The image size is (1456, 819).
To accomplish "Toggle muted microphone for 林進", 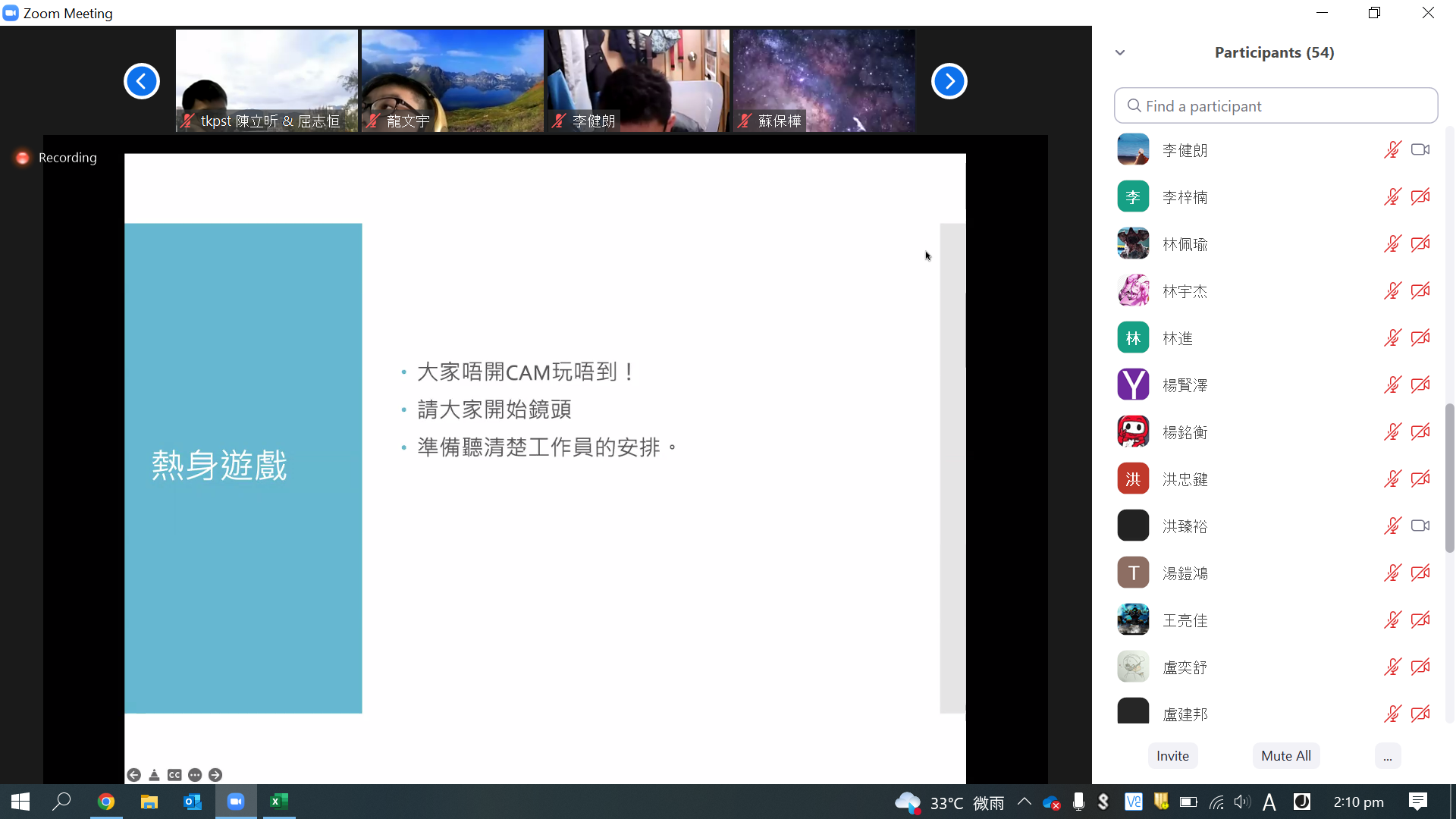I will [x=1392, y=338].
